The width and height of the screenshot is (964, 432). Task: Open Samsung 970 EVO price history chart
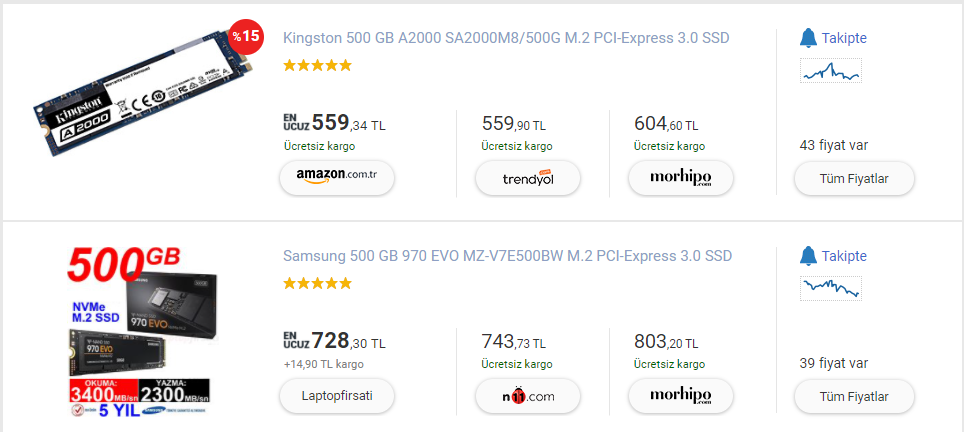tap(831, 288)
